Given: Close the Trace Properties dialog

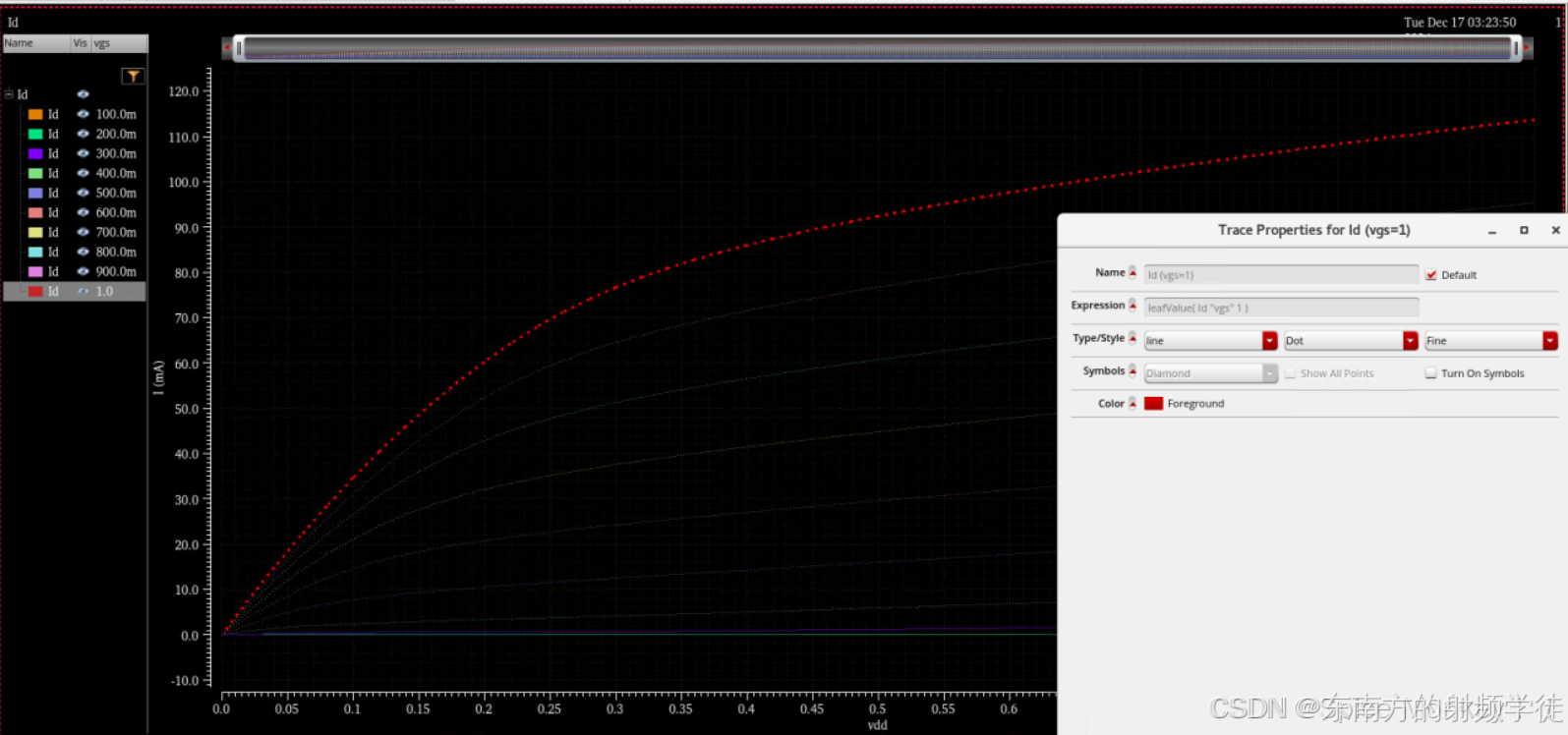Looking at the screenshot, I should 1555,230.
